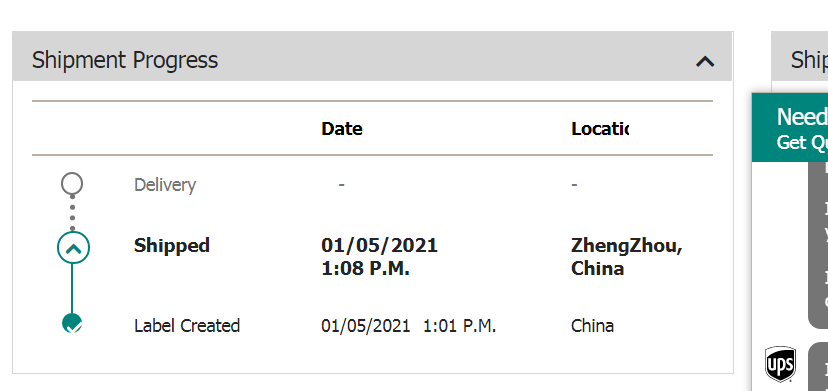
Task: Click the Label Created checkmark icon
Action: [x=72, y=323]
